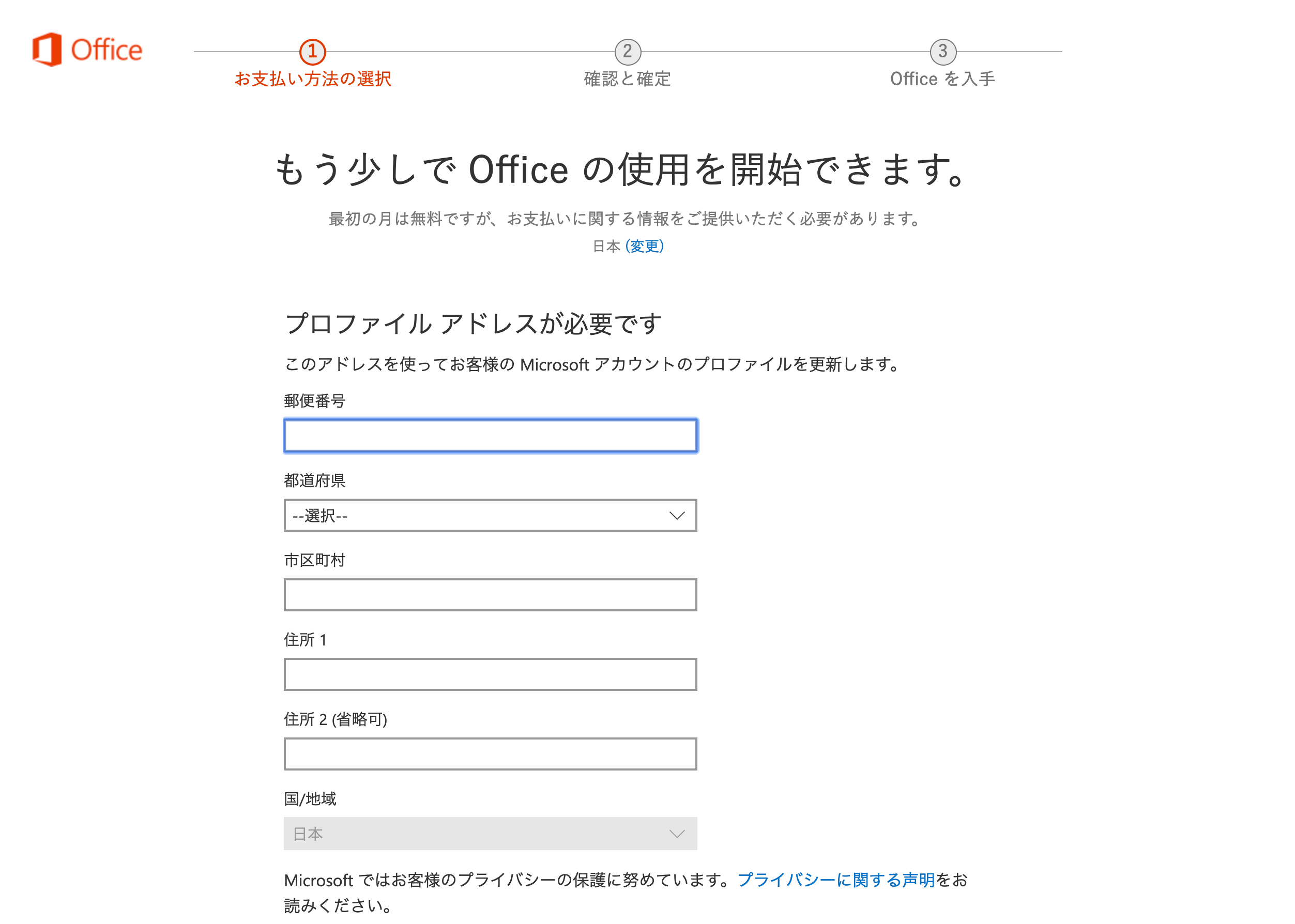The width and height of the screenshot is (1295, 924).
Task: Open the お支払い方法の選択 step
Action: 313,79
